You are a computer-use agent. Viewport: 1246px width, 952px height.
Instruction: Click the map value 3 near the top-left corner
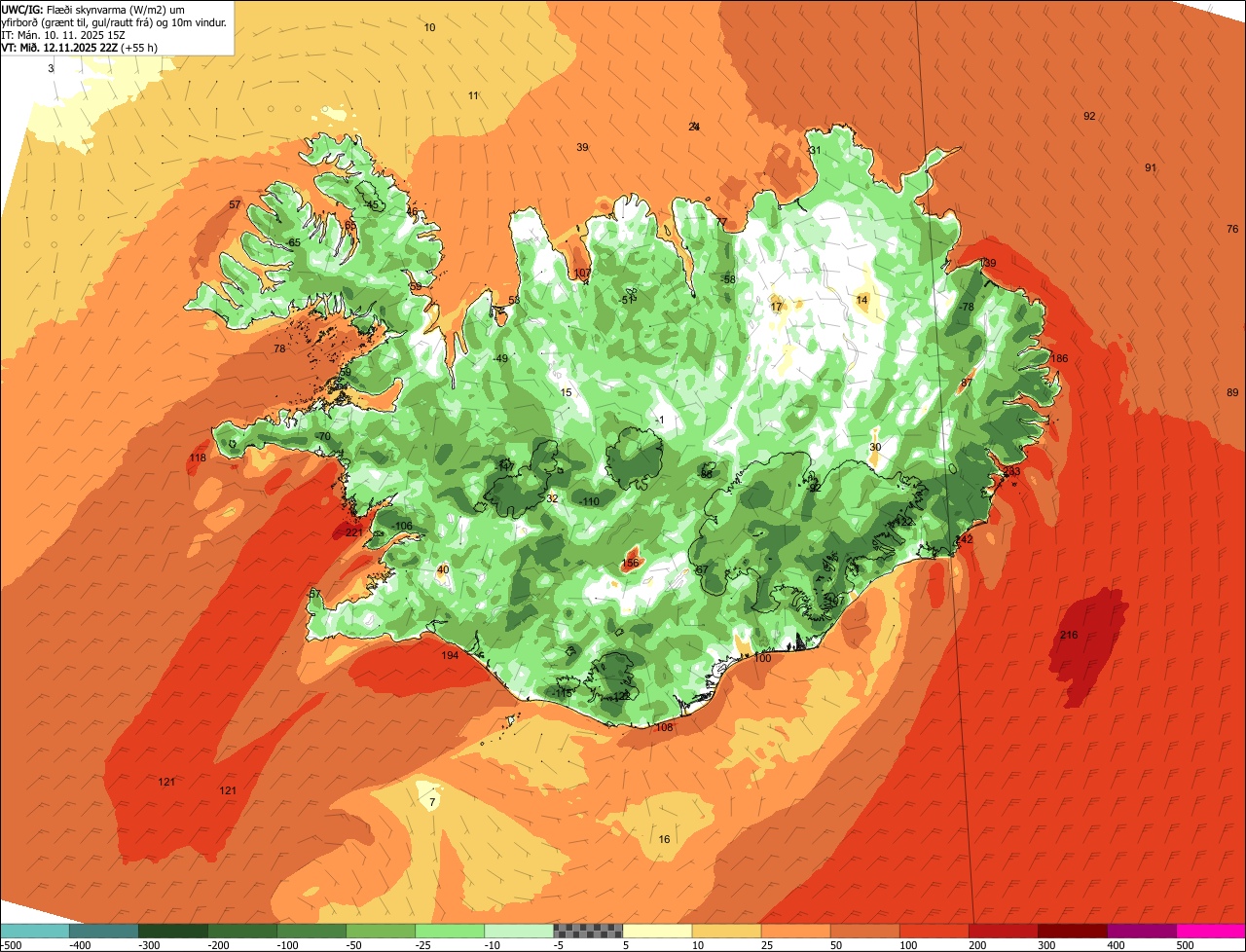point(52,69)
